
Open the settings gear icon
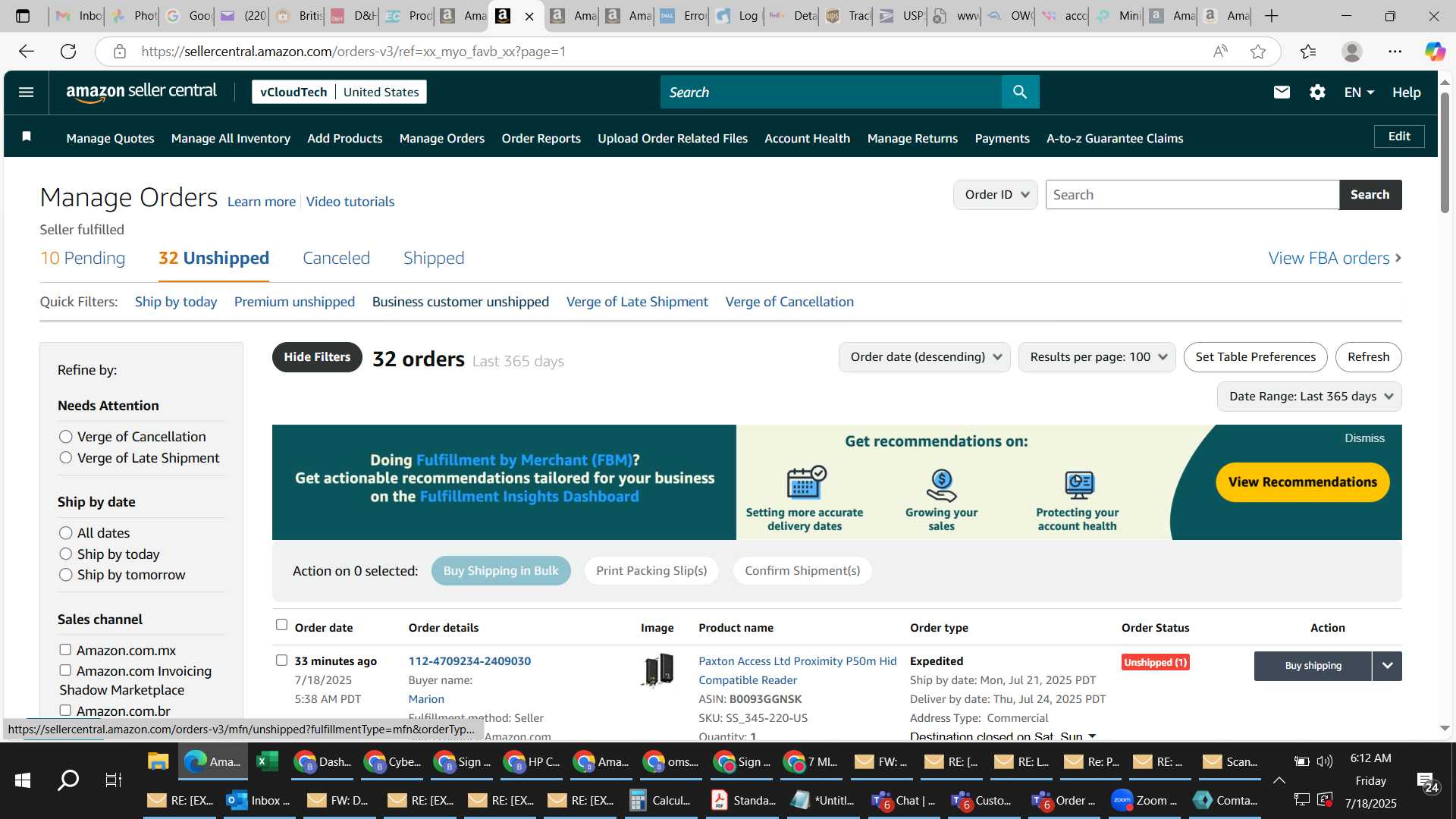(x=1317, y=92)
